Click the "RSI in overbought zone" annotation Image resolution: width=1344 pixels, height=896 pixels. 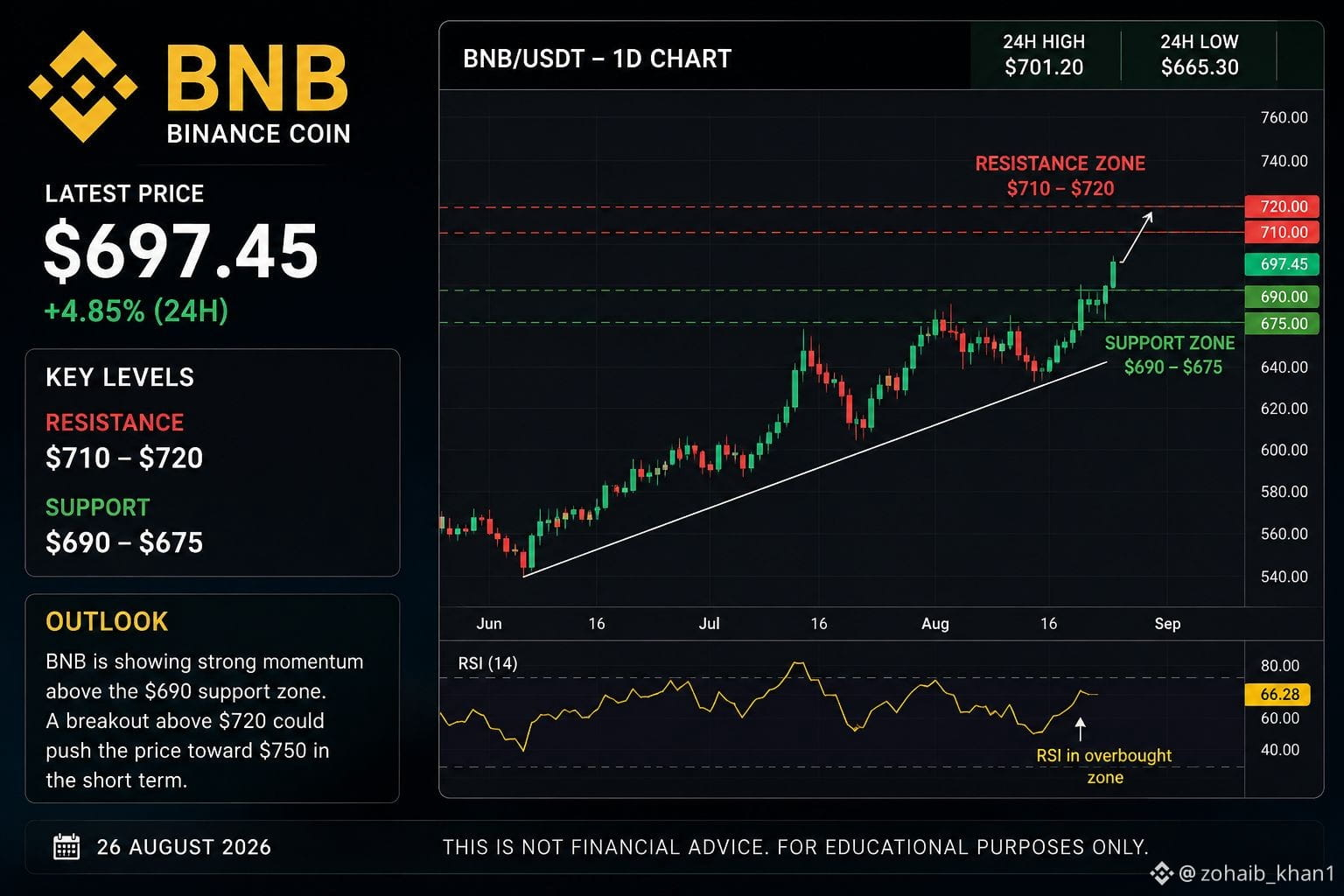coord(1104,766)
